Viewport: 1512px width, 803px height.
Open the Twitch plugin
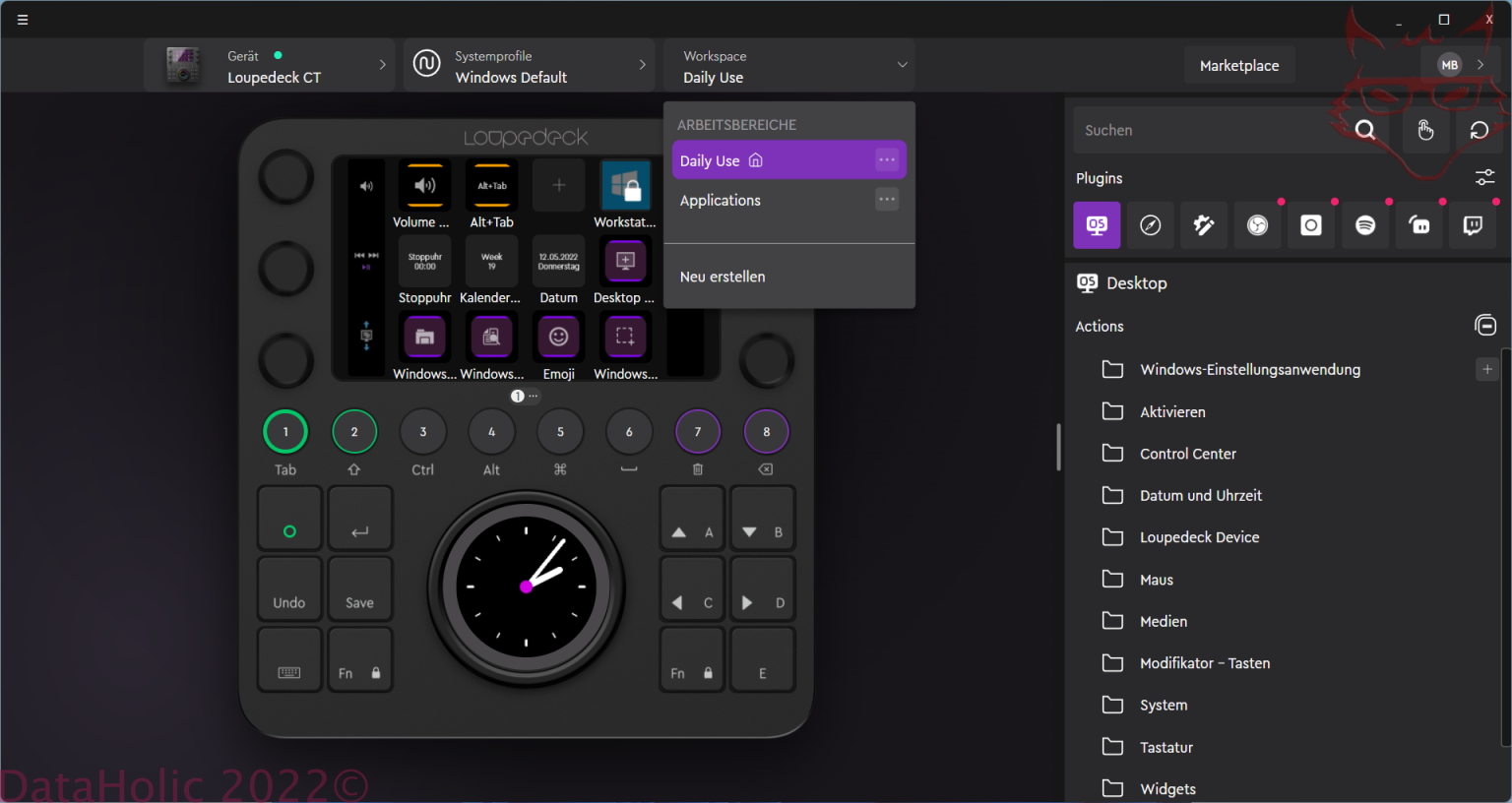[x=1473, y=225]
